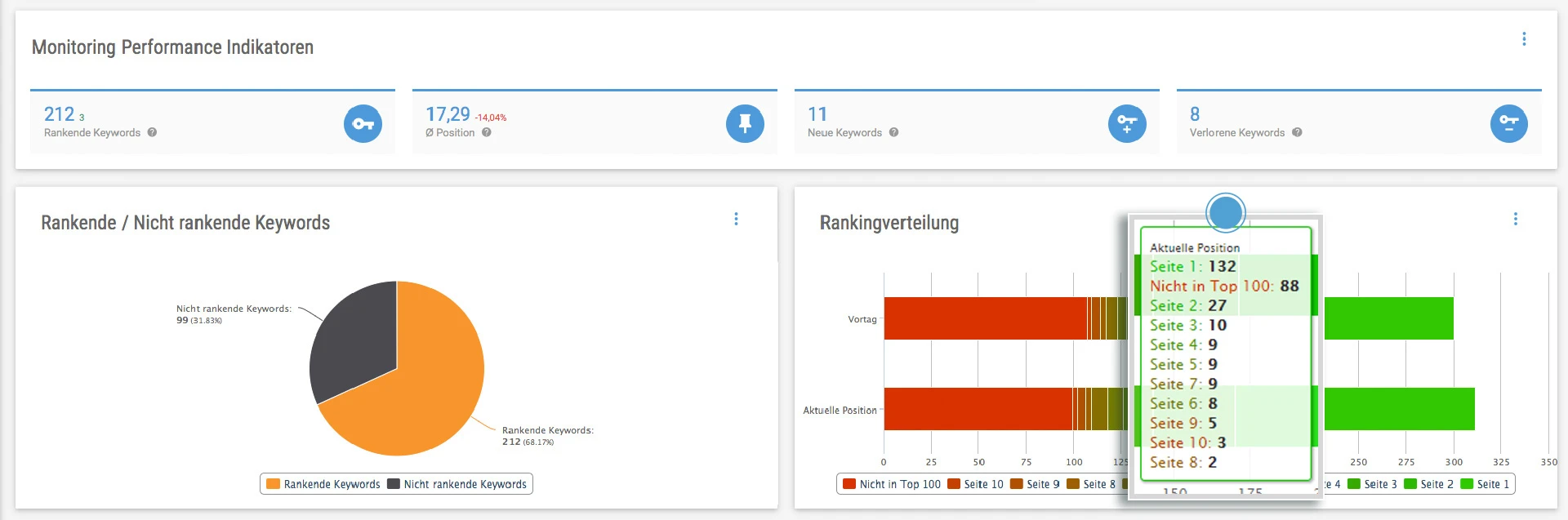Click the key icon for Rankende Keywords
Screen dimensions: 1568x520
pos(363,124)
